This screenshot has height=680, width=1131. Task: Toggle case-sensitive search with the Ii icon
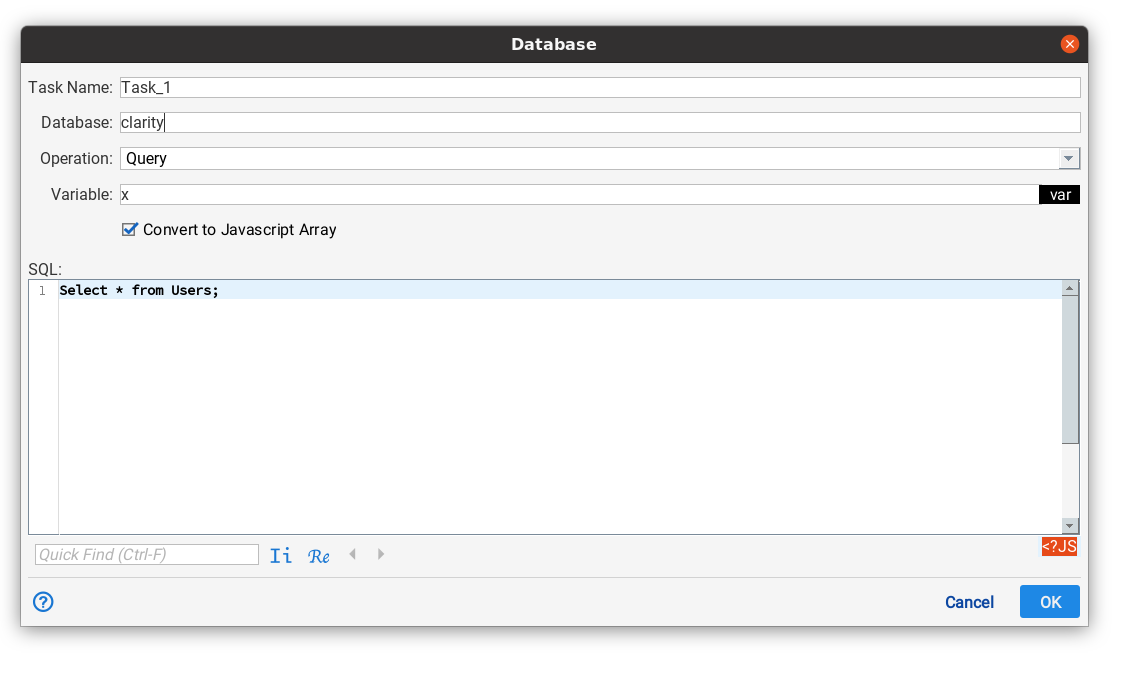click(281, 554)
